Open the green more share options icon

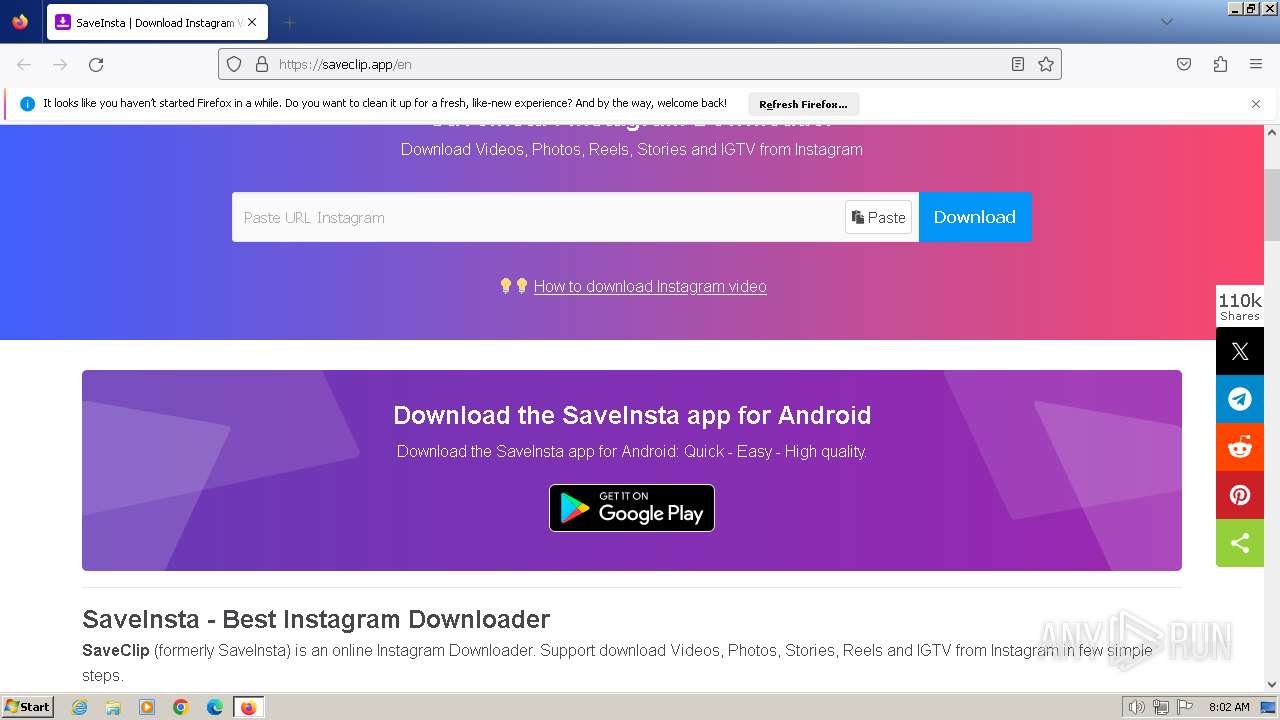click(x=1240, y=543)
